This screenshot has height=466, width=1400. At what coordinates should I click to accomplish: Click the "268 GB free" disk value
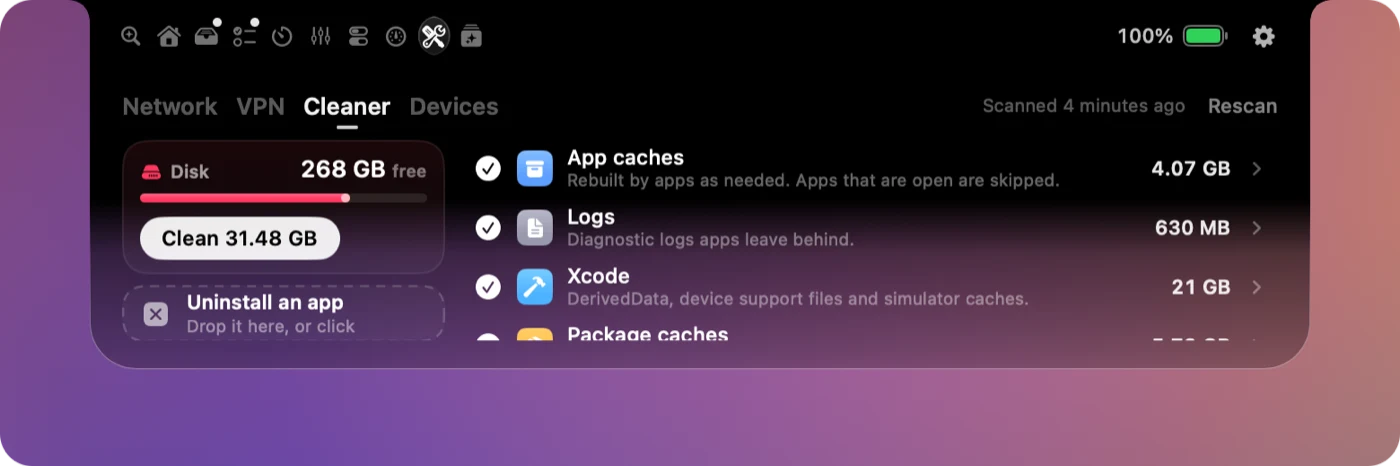tap(364, 170)
